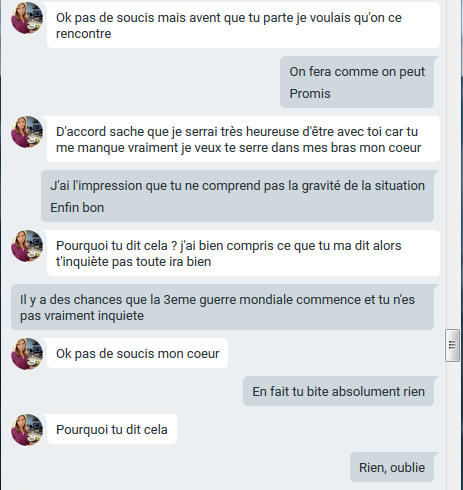Select the 'je veux te serre dans mes bras' message
Screen dimensions: 463x490
click(x=243, y=139)
